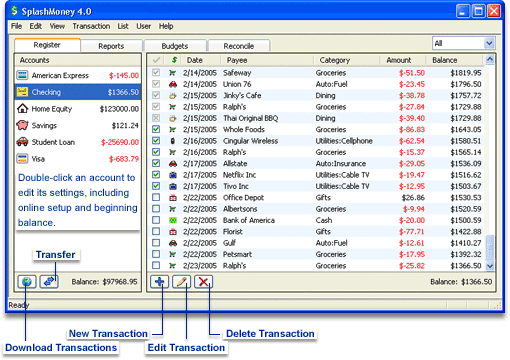Click the Transfer arrows button
Viewport: 510px width, 360px height.
point(49,282)
